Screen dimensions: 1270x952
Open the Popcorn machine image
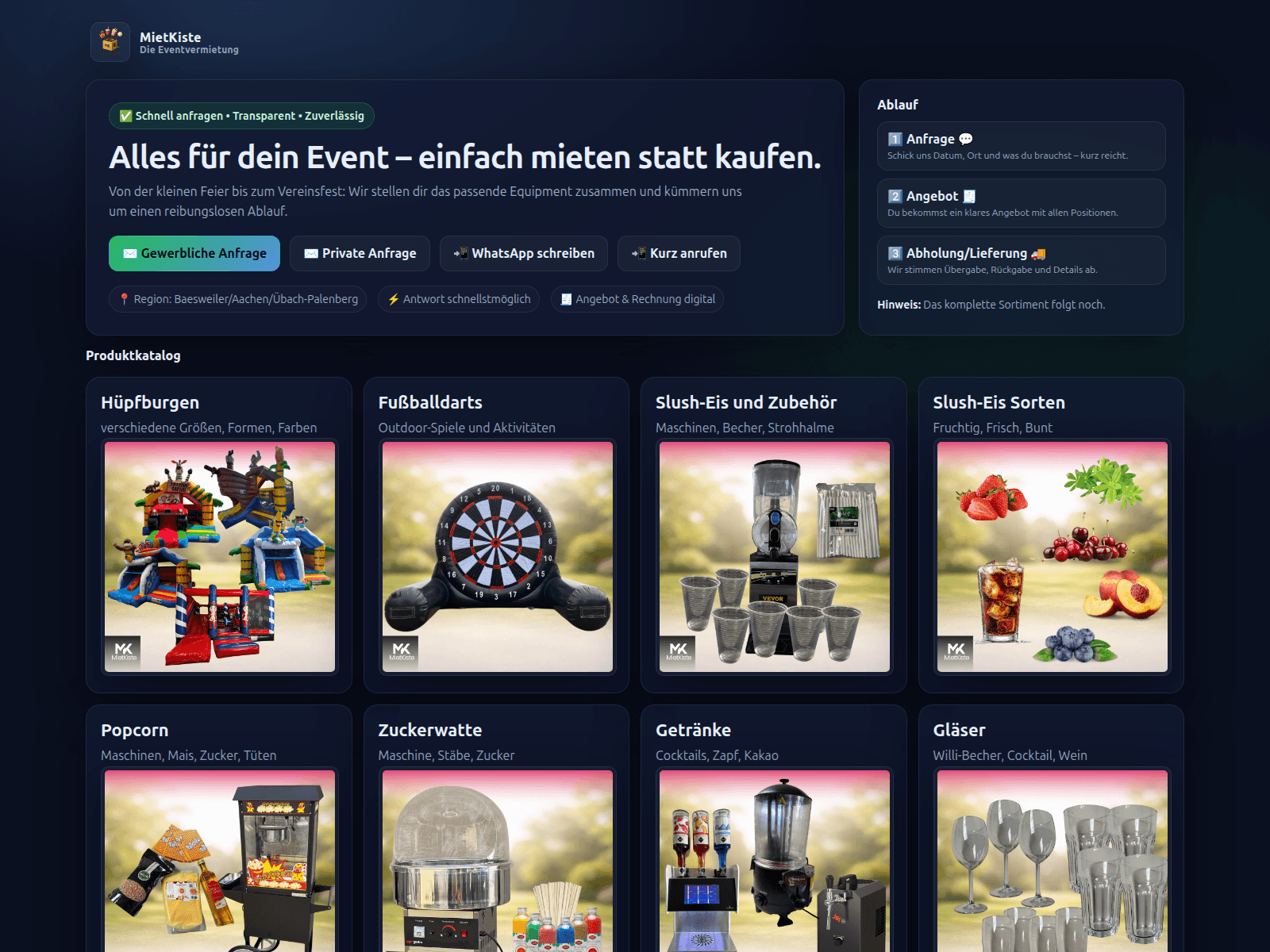pos(220,861)
